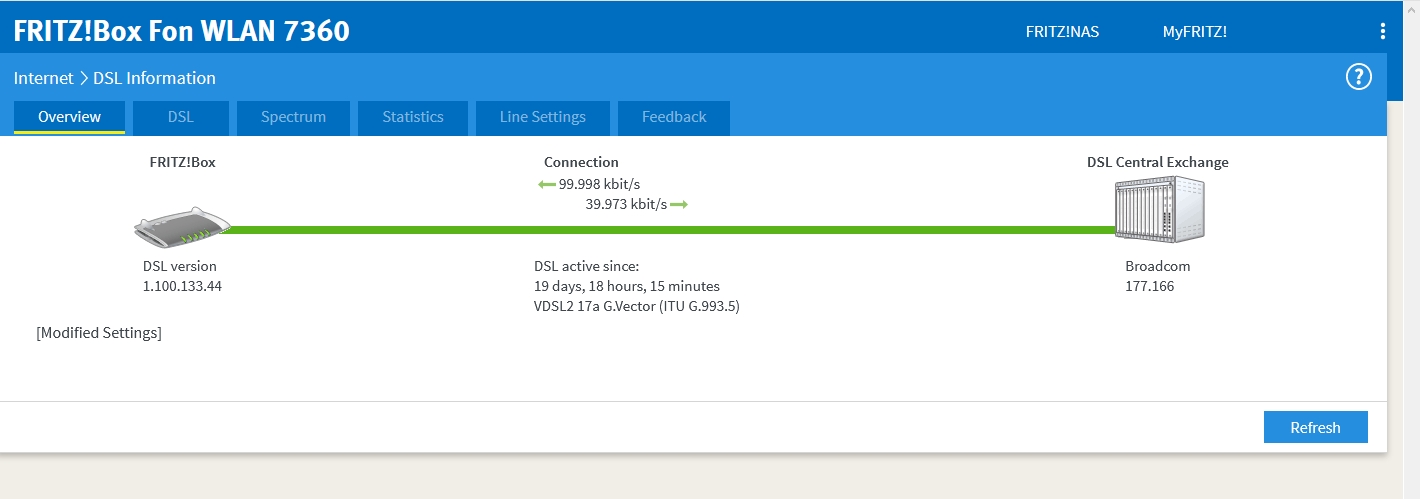The height and width of the screenshot is (499, 1420).
Task: Click the green downstream arrow pointing left
Action: coord(546,184)
